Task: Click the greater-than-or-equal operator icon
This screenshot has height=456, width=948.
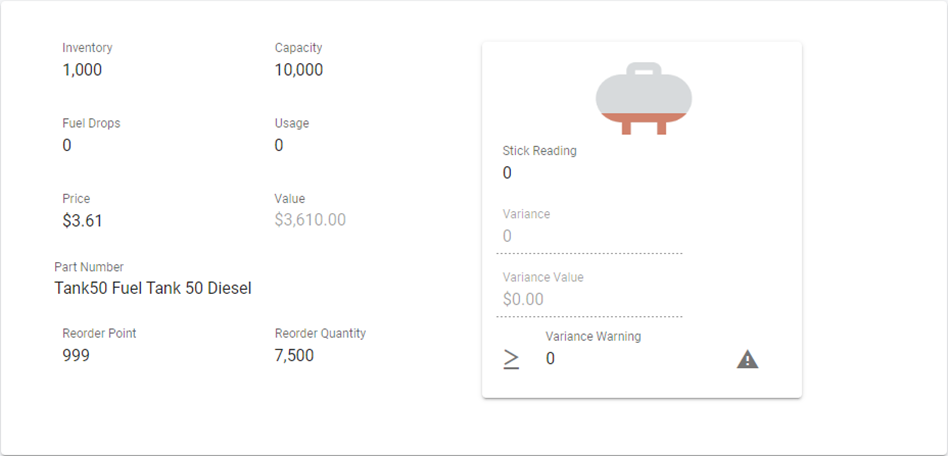Action: 511,359
